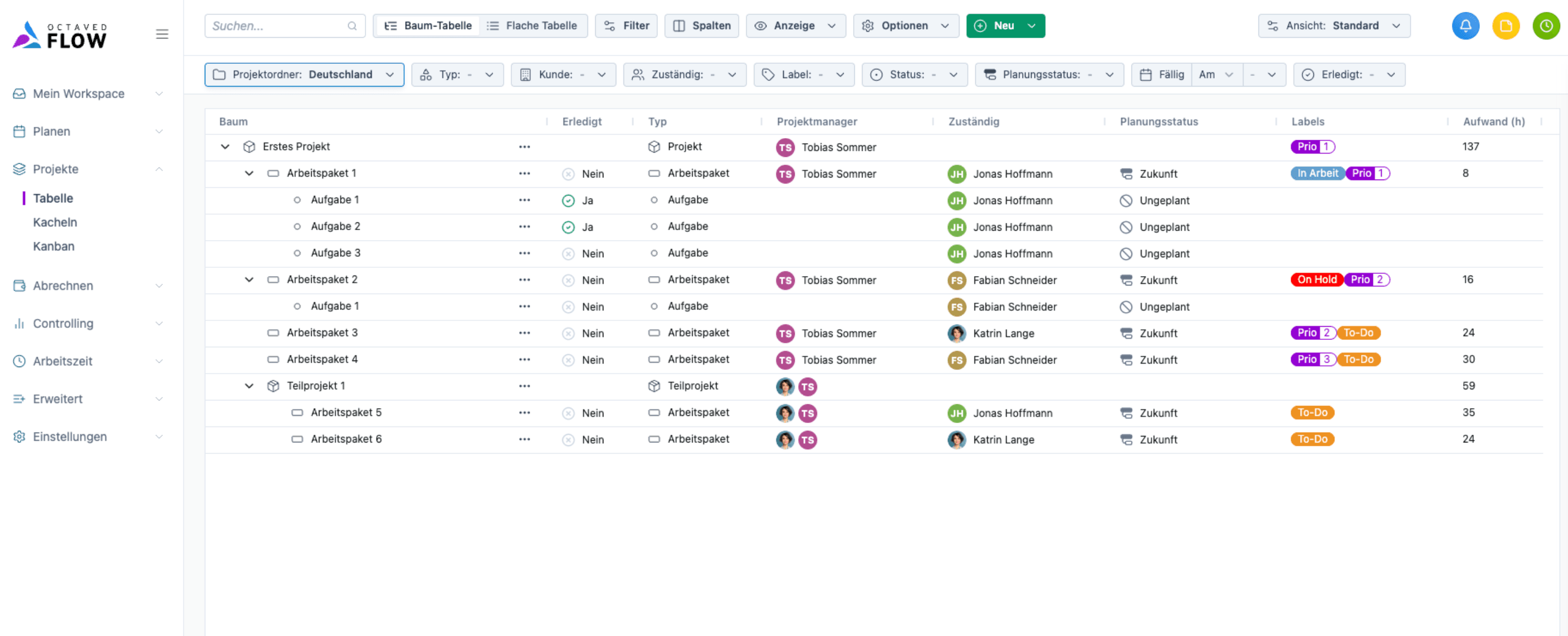Toggle Erledigt for Arbeitspaket 4
This screenshot has height=636, width=1568.
pyautogui.click(x=568, y=360)
